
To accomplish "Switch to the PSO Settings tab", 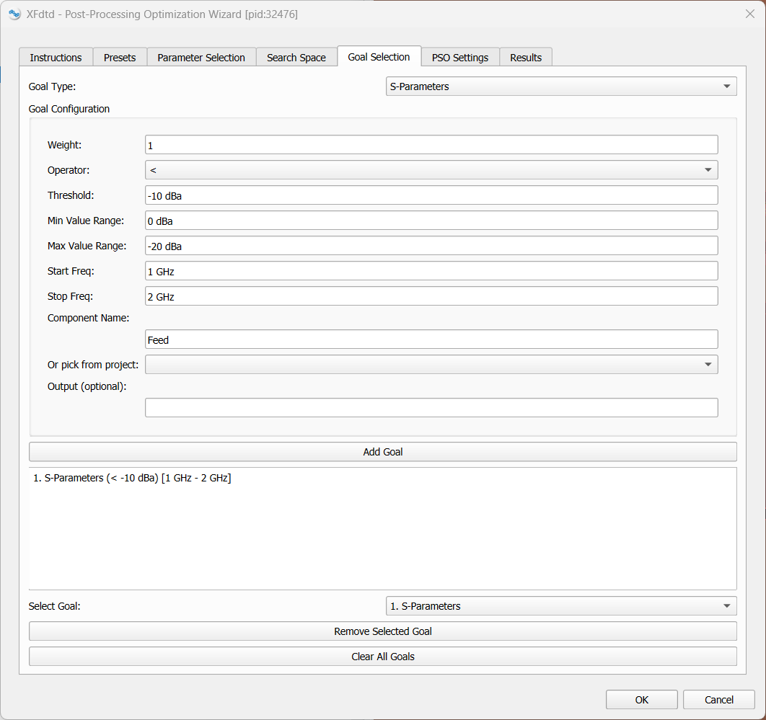I will point(460,58).
